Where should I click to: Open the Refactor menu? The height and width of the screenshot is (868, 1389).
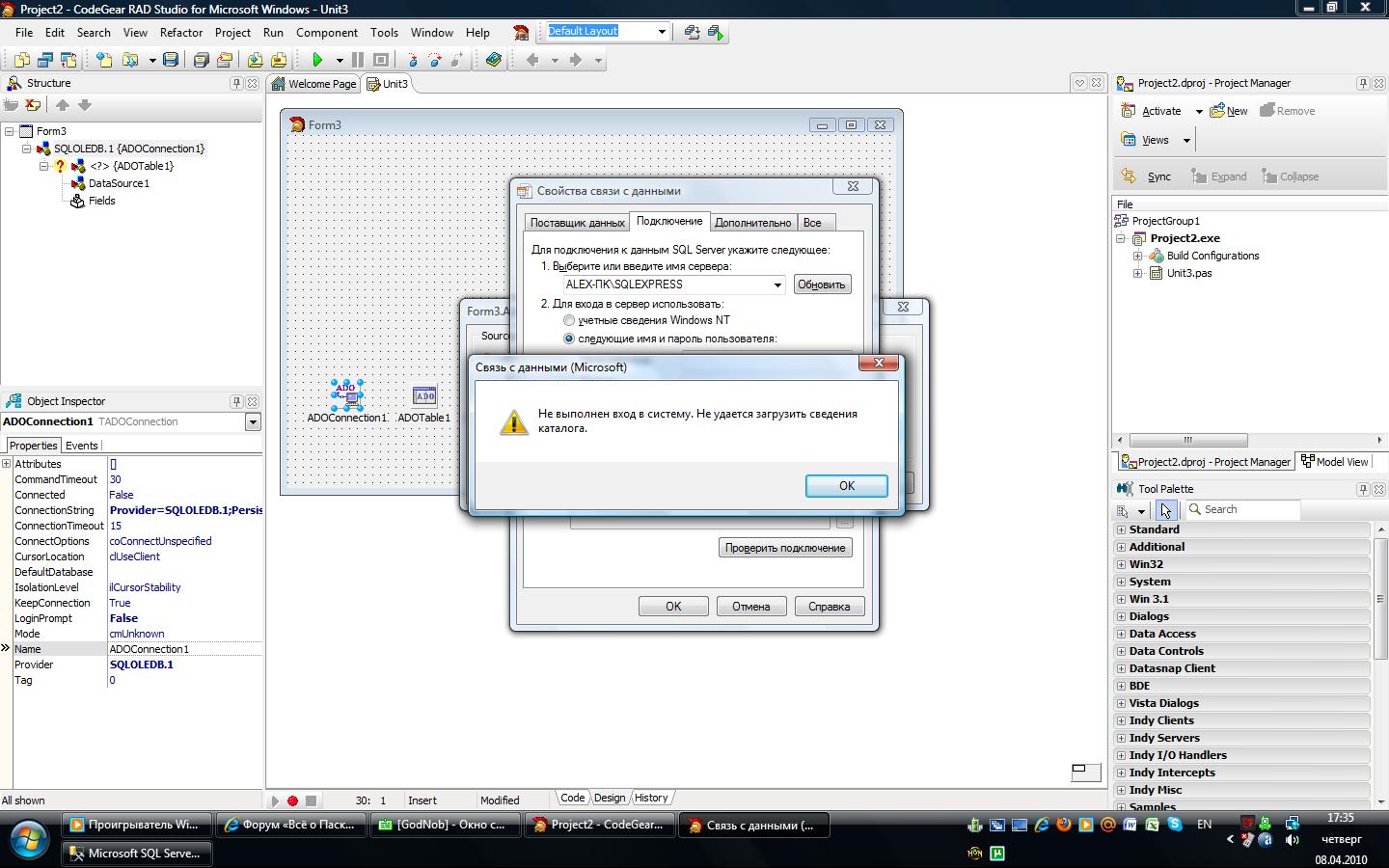181,32
